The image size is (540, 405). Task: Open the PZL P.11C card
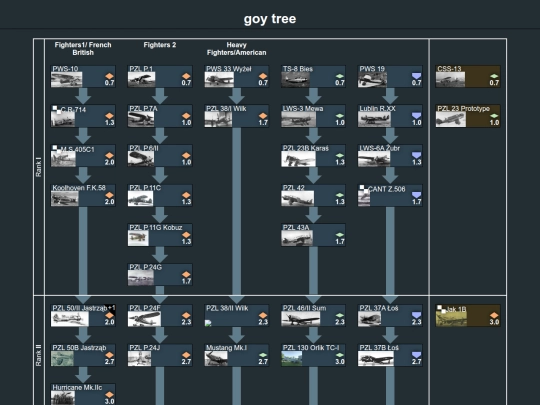click(160, 195)
